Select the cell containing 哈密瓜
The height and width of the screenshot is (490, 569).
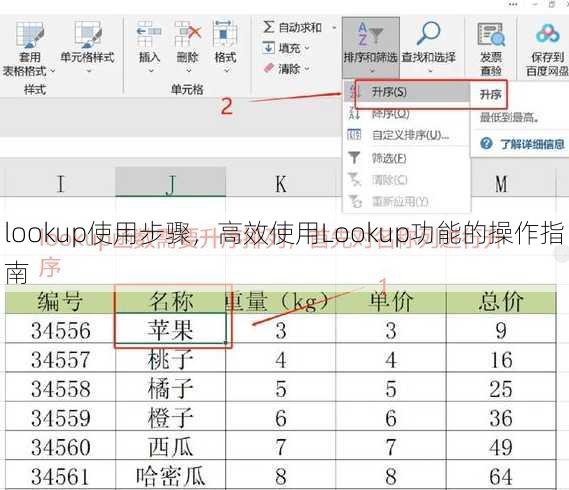[171, 475]
